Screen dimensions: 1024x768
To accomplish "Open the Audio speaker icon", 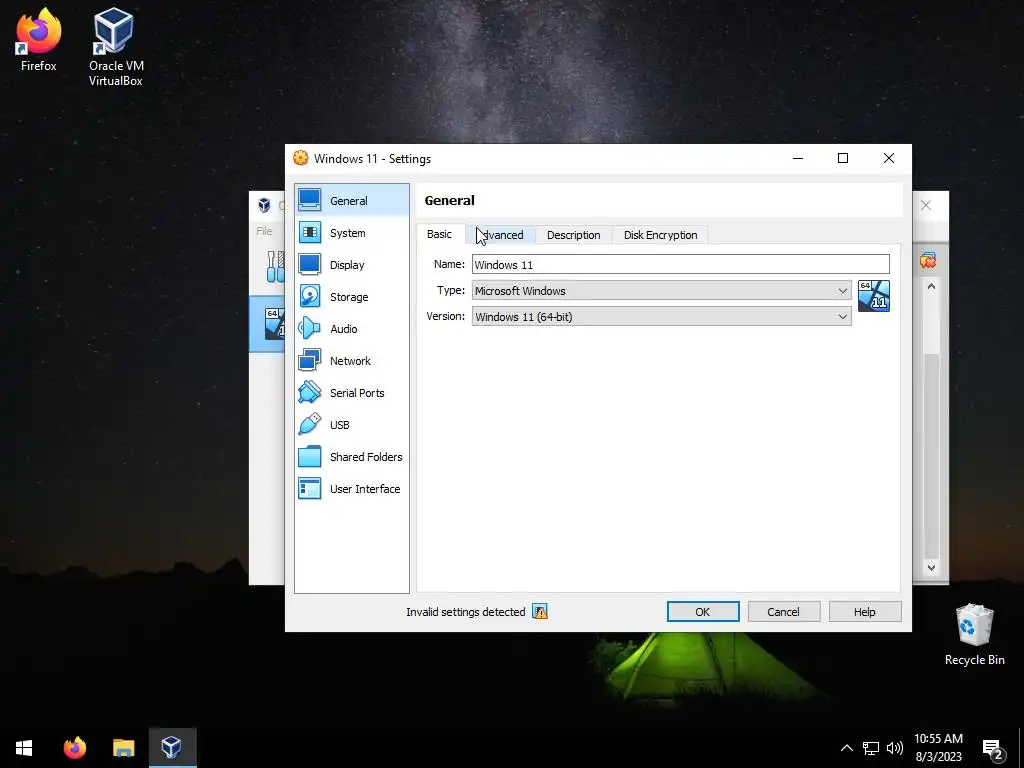I will tap(310, 328).
